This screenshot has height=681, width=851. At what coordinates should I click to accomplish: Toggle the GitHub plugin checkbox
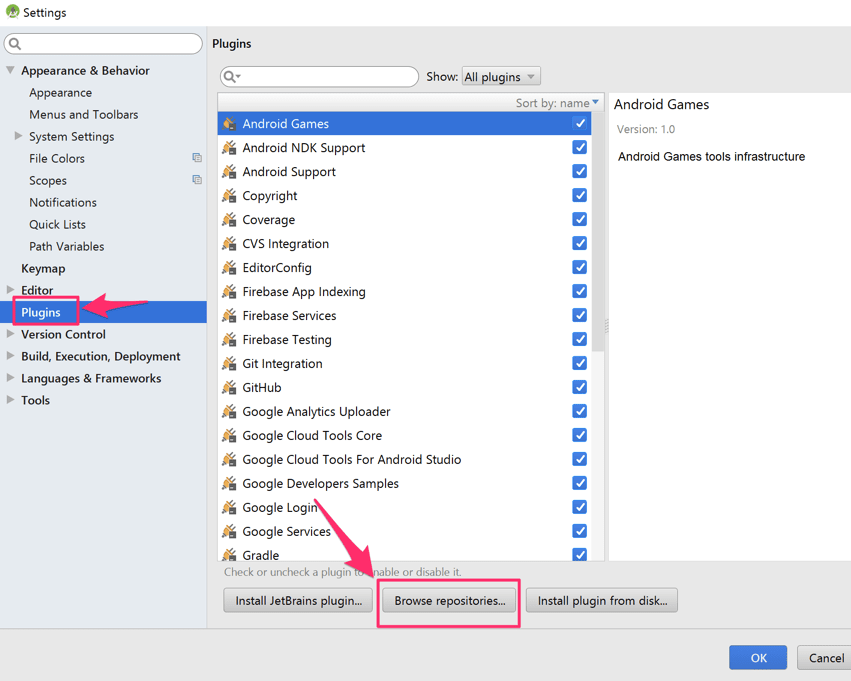pyautogui.click(x=580, y=387)
